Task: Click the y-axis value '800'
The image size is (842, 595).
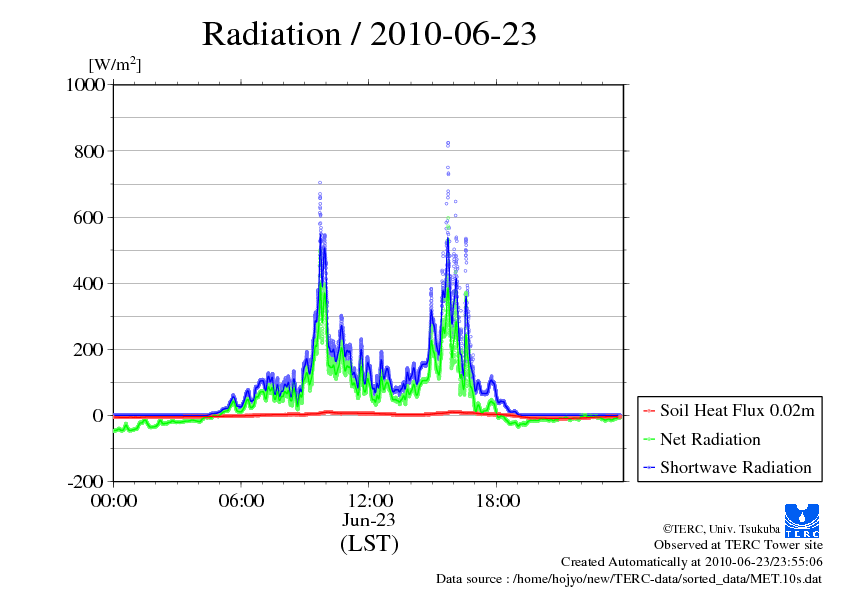Action: [x=89, y=151]
